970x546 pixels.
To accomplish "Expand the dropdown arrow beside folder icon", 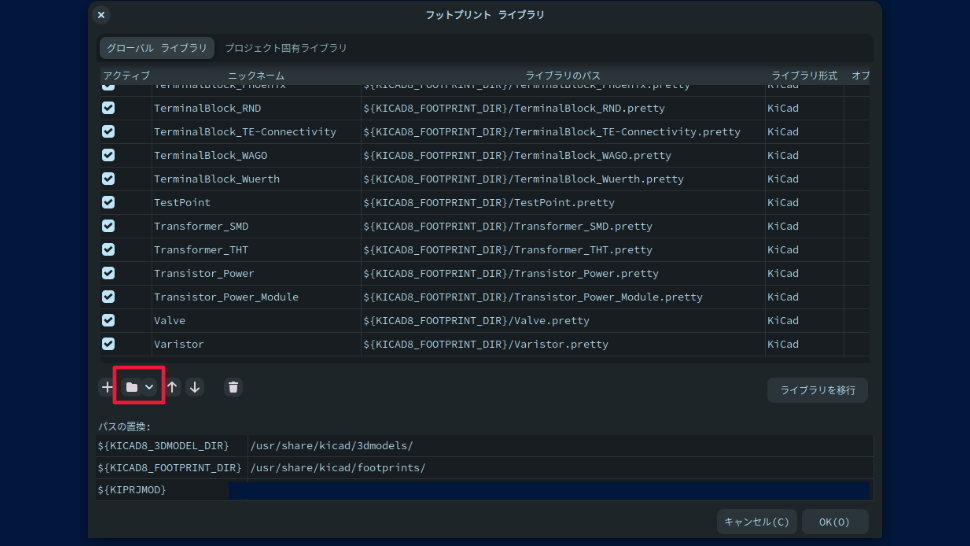I will coord(150,387).
